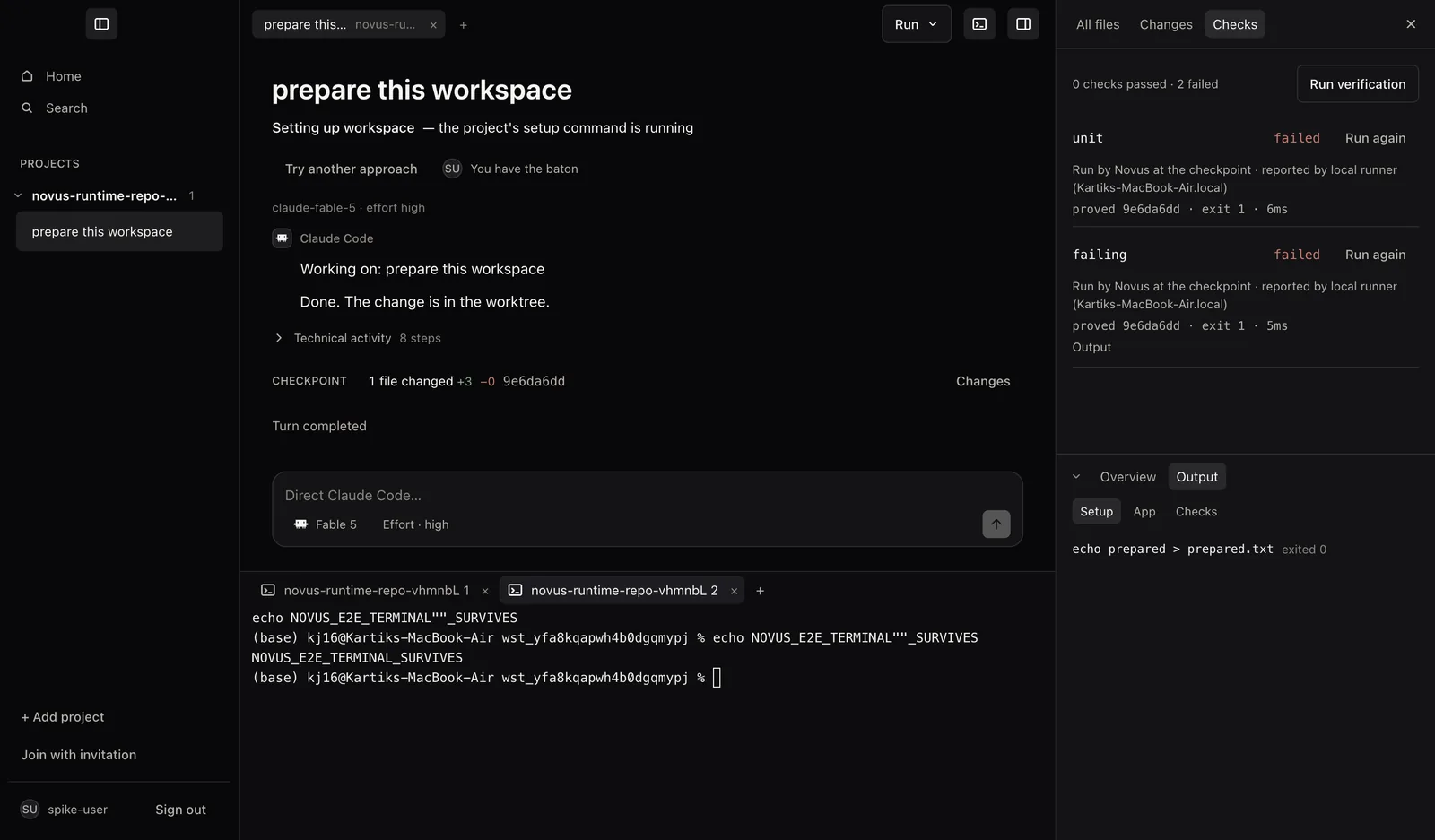
Task: Run the unit check again
Action: pyautogui.click(x=1376, y=138)
